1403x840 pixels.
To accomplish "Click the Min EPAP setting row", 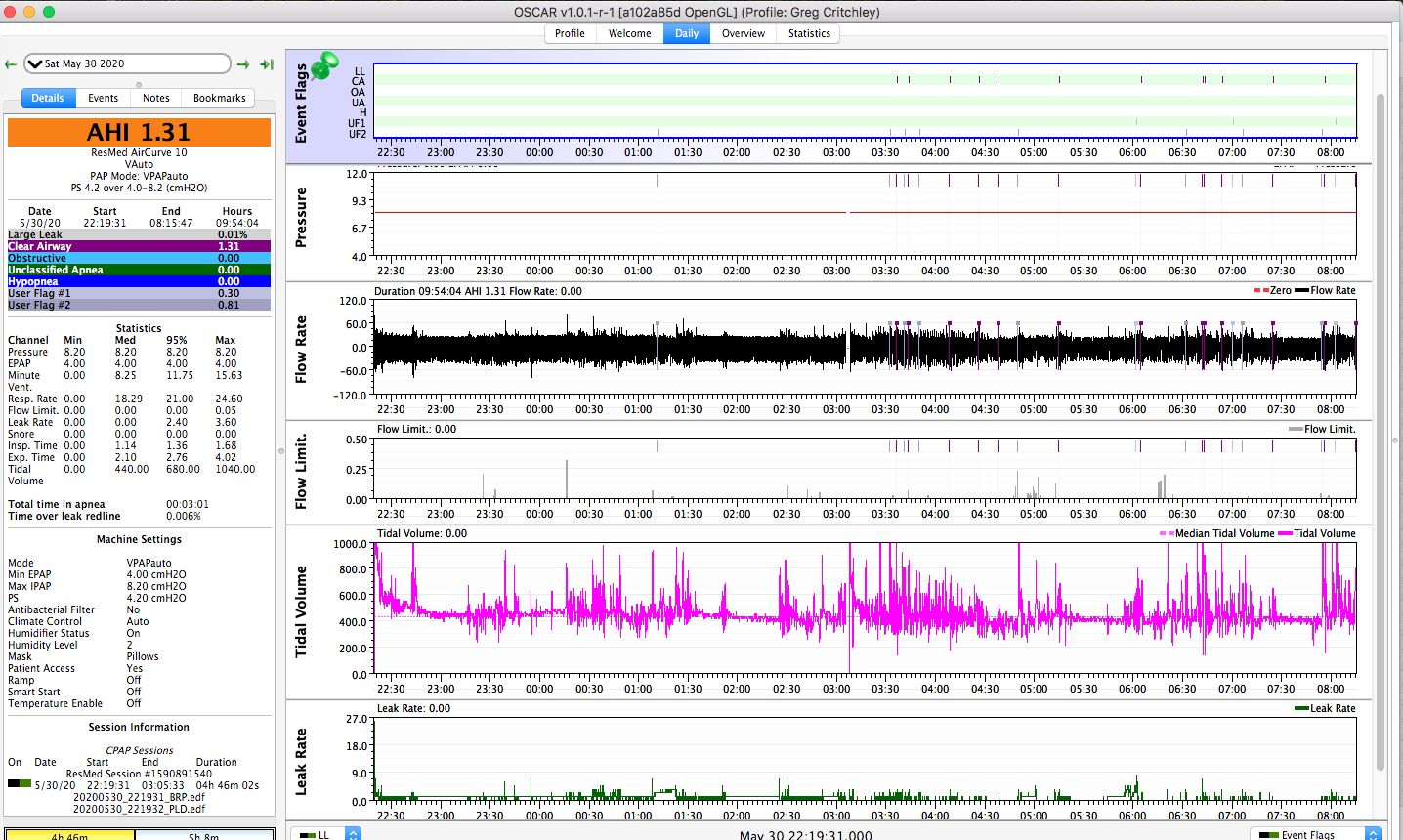I will click(97, 574).
